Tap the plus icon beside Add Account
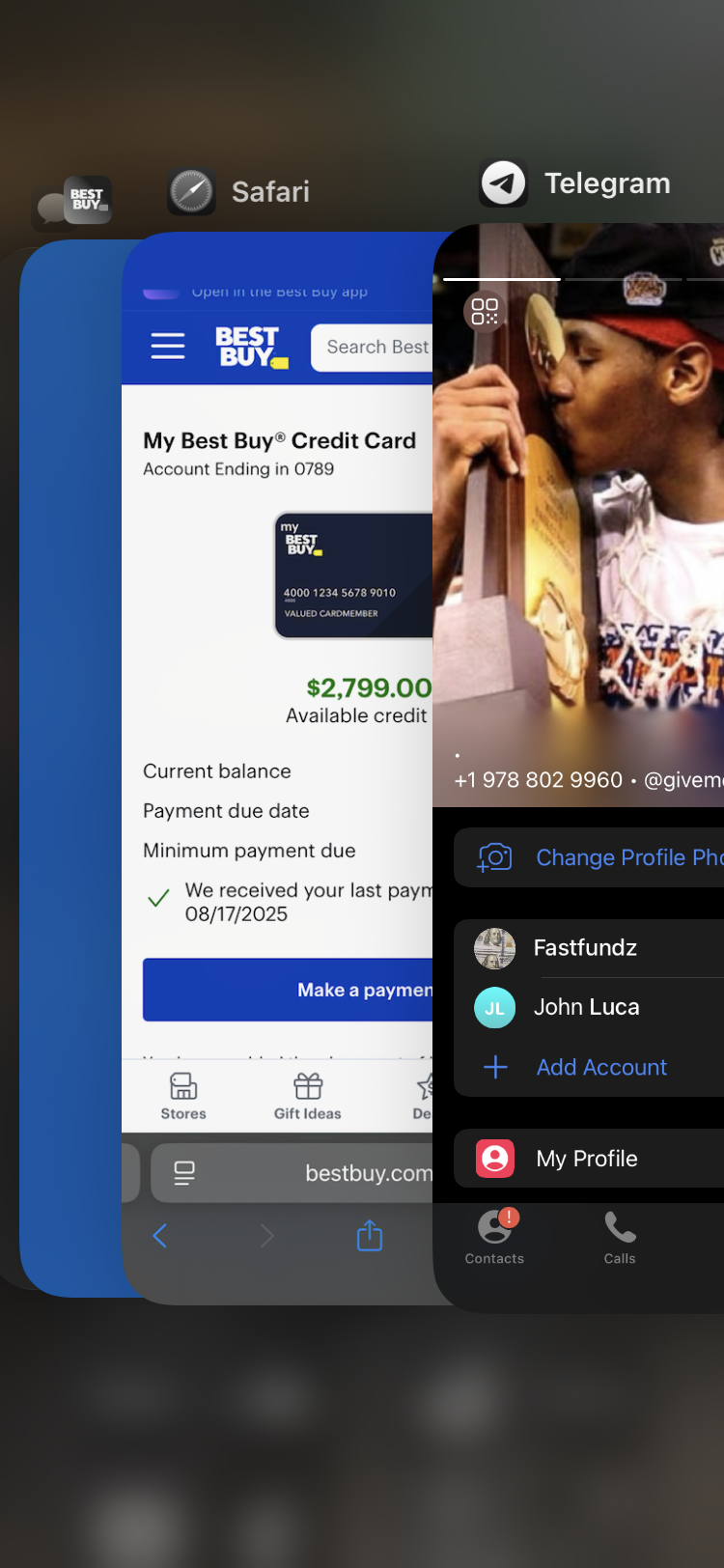Viewport: 724px width, 1568px height. (495, 1067)
